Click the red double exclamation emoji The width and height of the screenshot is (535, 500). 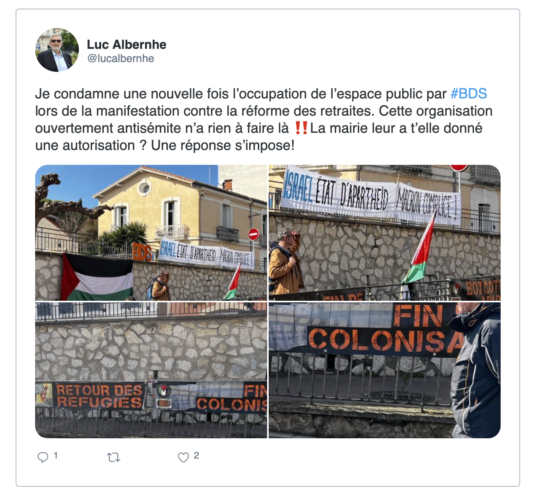click(301, 128)
